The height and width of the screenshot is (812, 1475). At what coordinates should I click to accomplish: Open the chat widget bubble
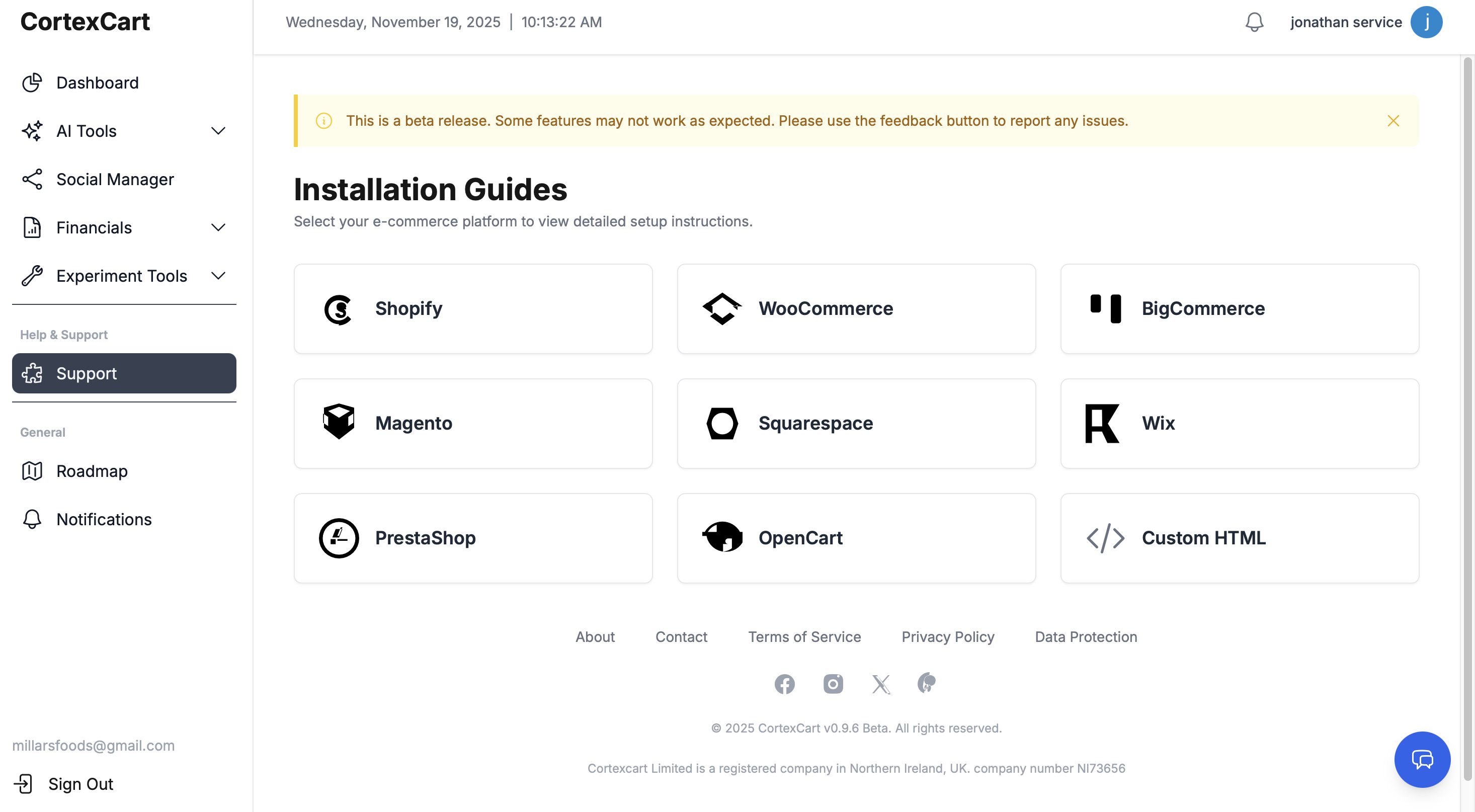(1422, 759)
